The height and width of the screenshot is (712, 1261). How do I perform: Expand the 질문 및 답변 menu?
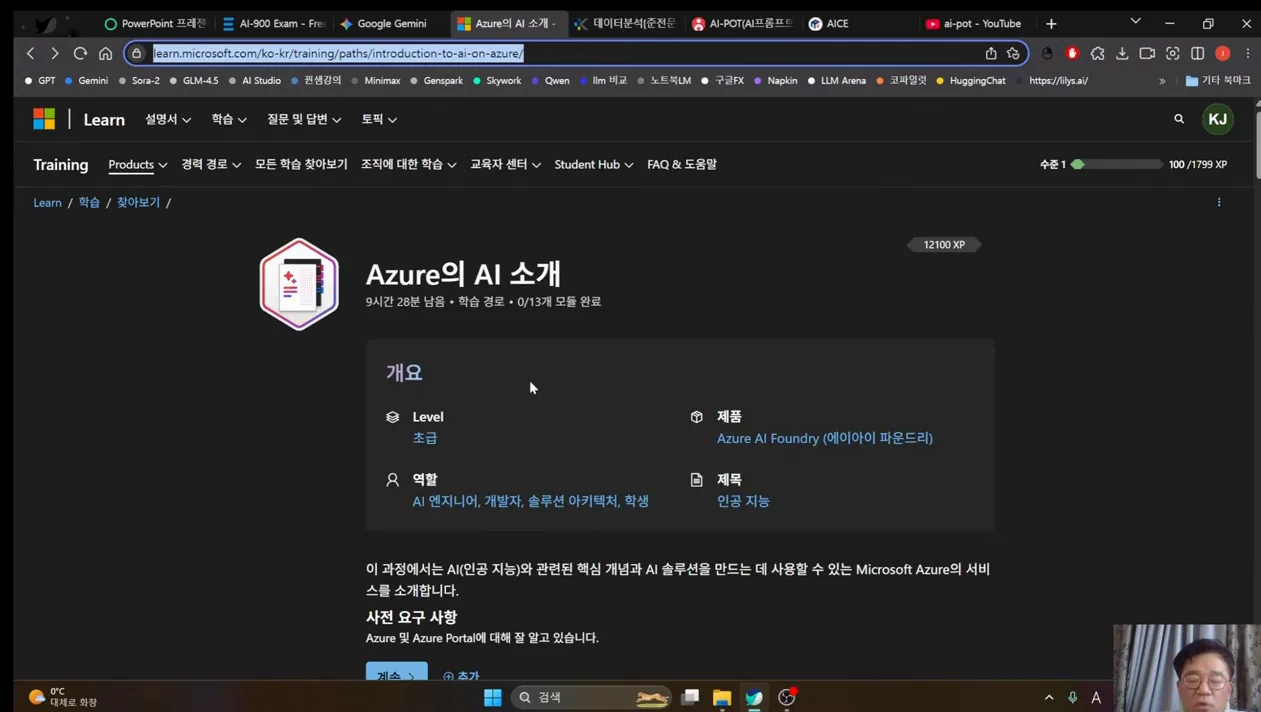point(304,119)
